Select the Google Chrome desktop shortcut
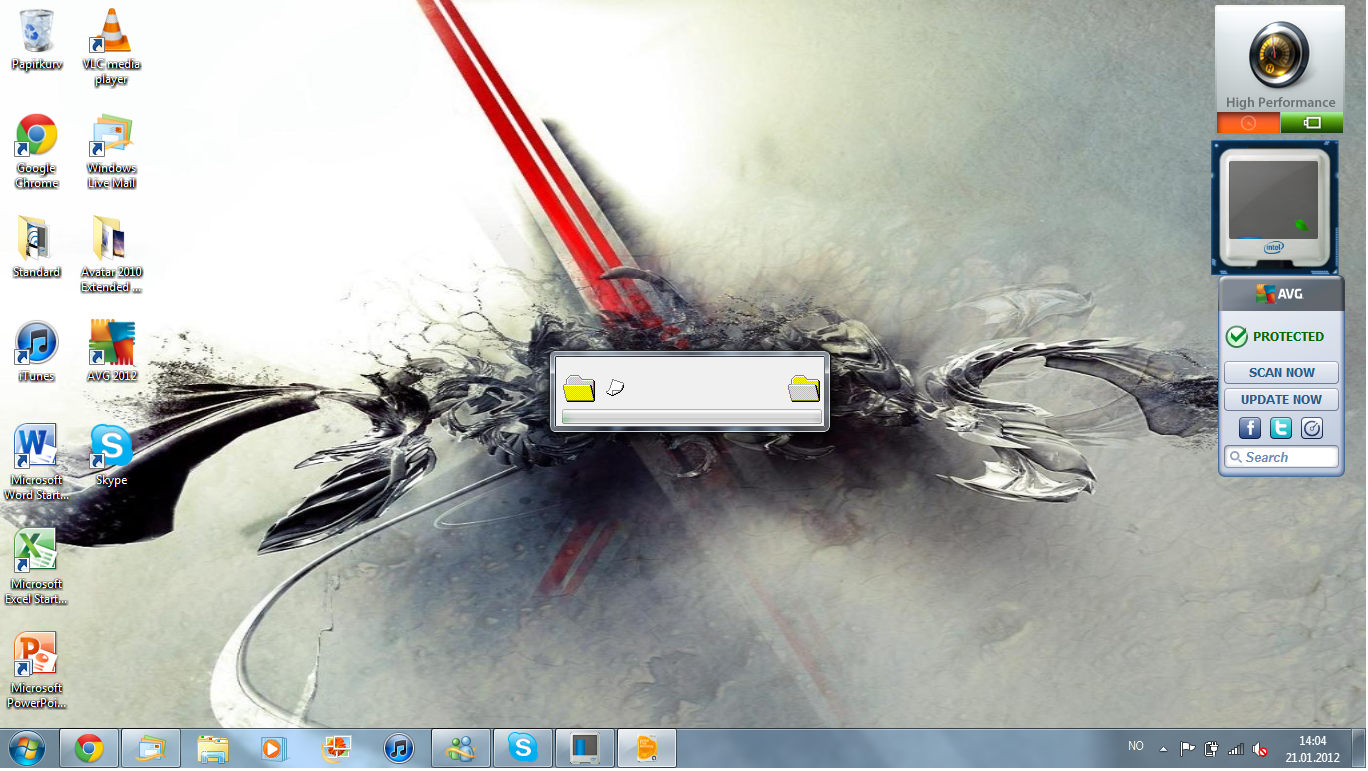The image size is (1368, 771). click(x=37, y=151)
